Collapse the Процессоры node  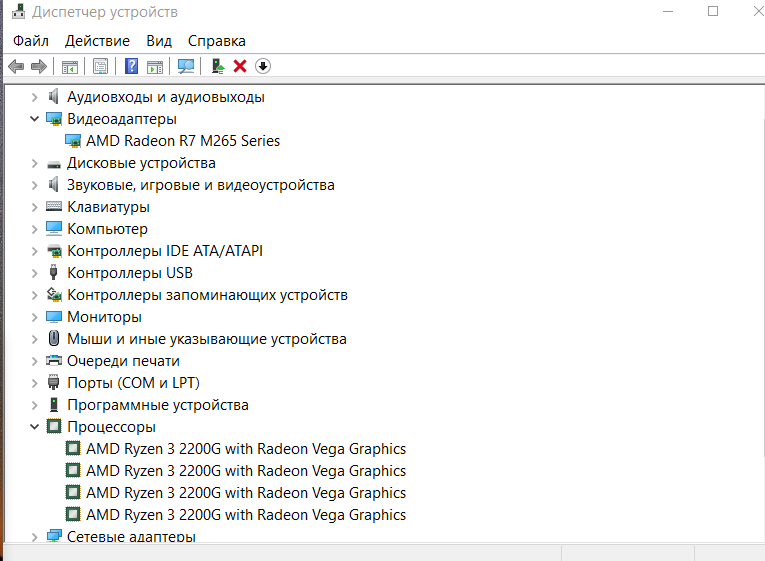[34, 427]
